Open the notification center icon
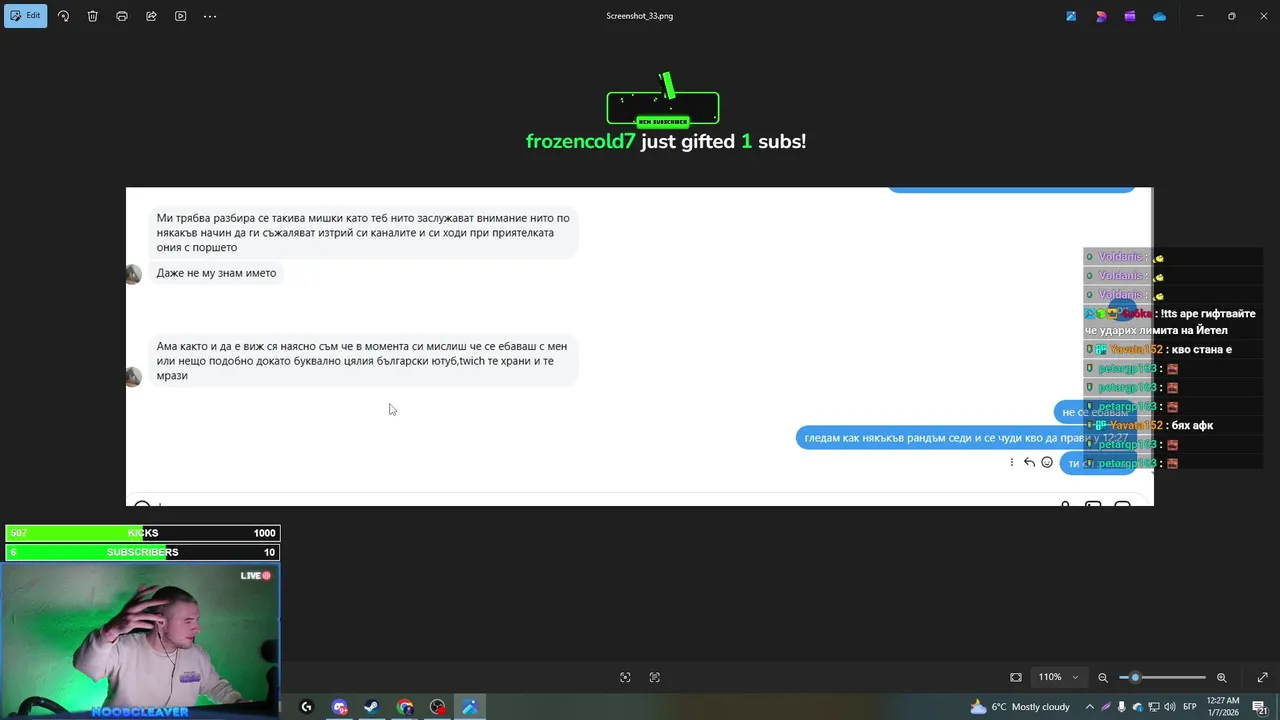 [1259, 707]
